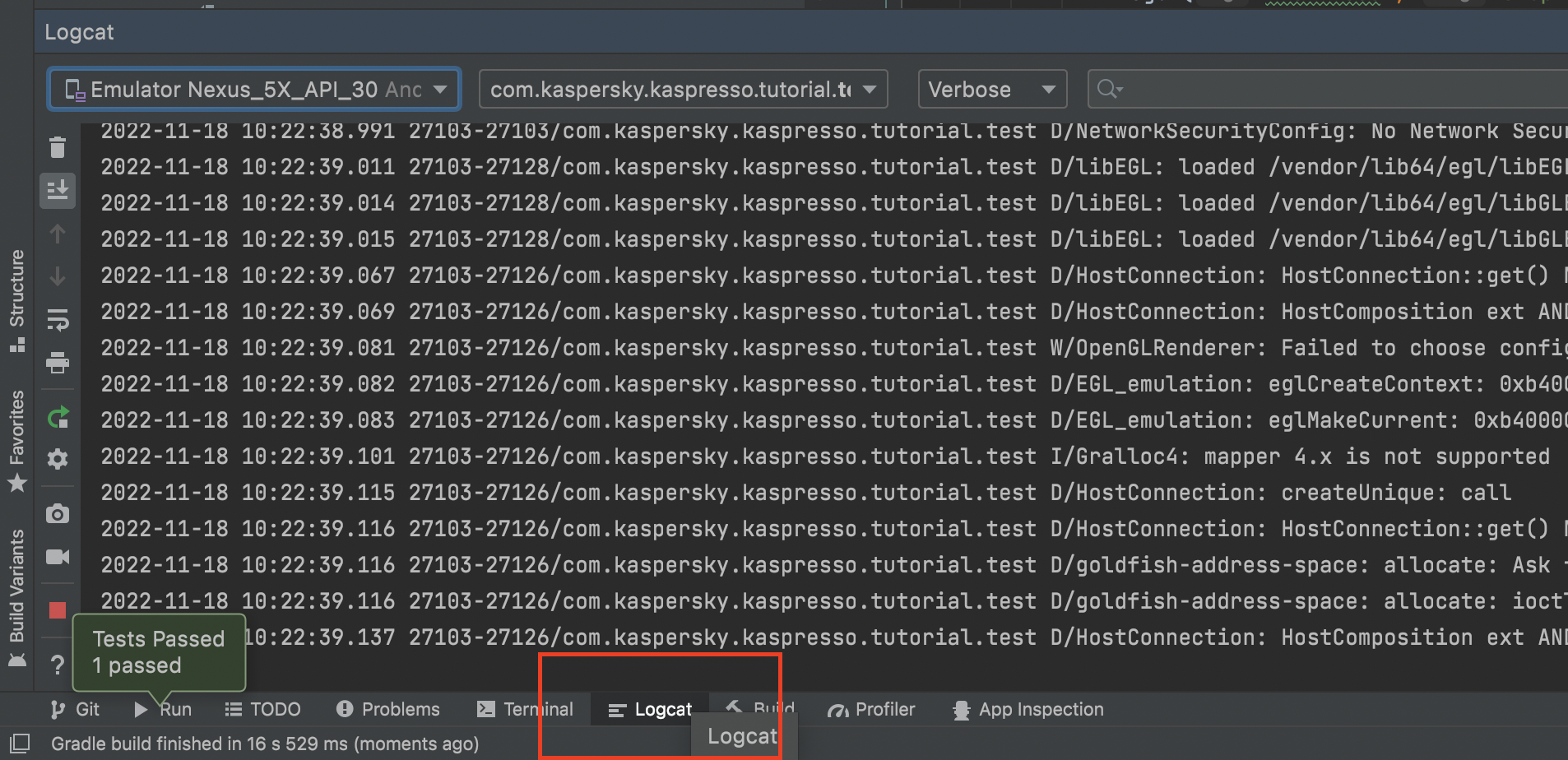The height and width of the screenshot is (760, 1568).
Task: Select the goldfish-address-space allocate: Ask line
Action: click(833, 565)
